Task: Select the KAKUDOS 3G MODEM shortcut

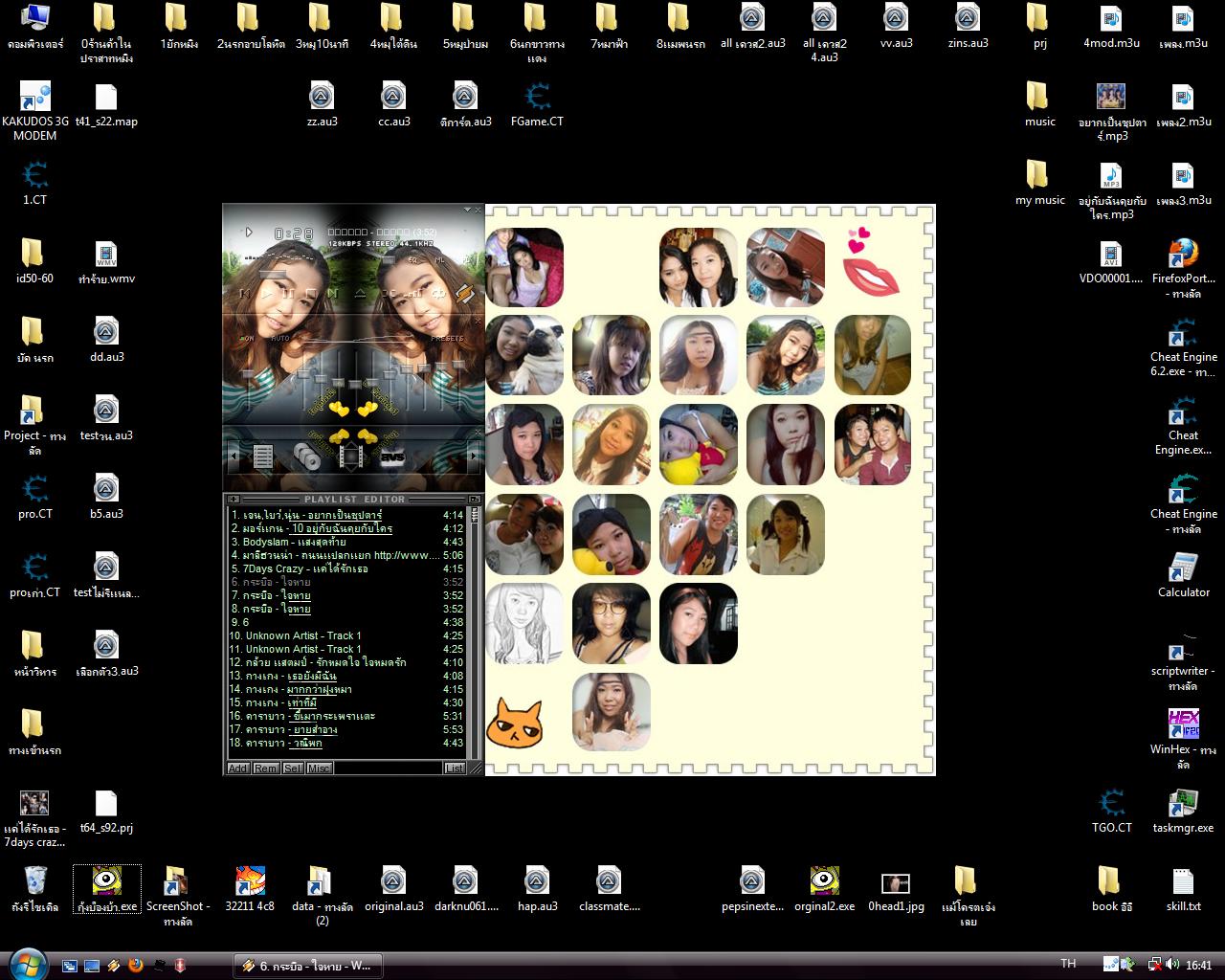Action: [x=35, y=111]
